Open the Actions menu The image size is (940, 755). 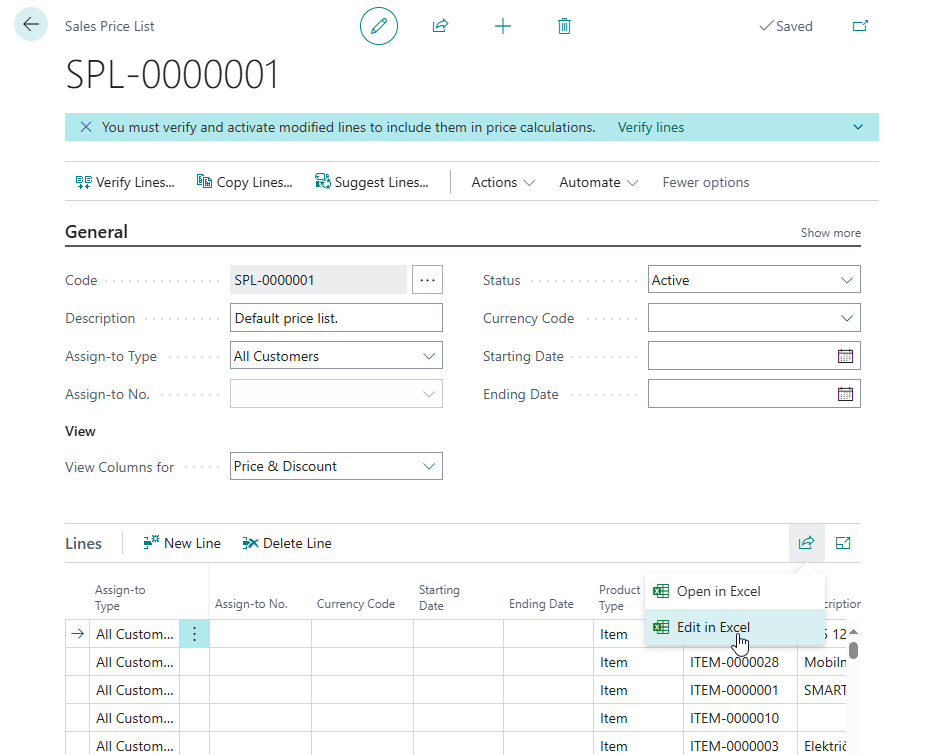(502, 182)
